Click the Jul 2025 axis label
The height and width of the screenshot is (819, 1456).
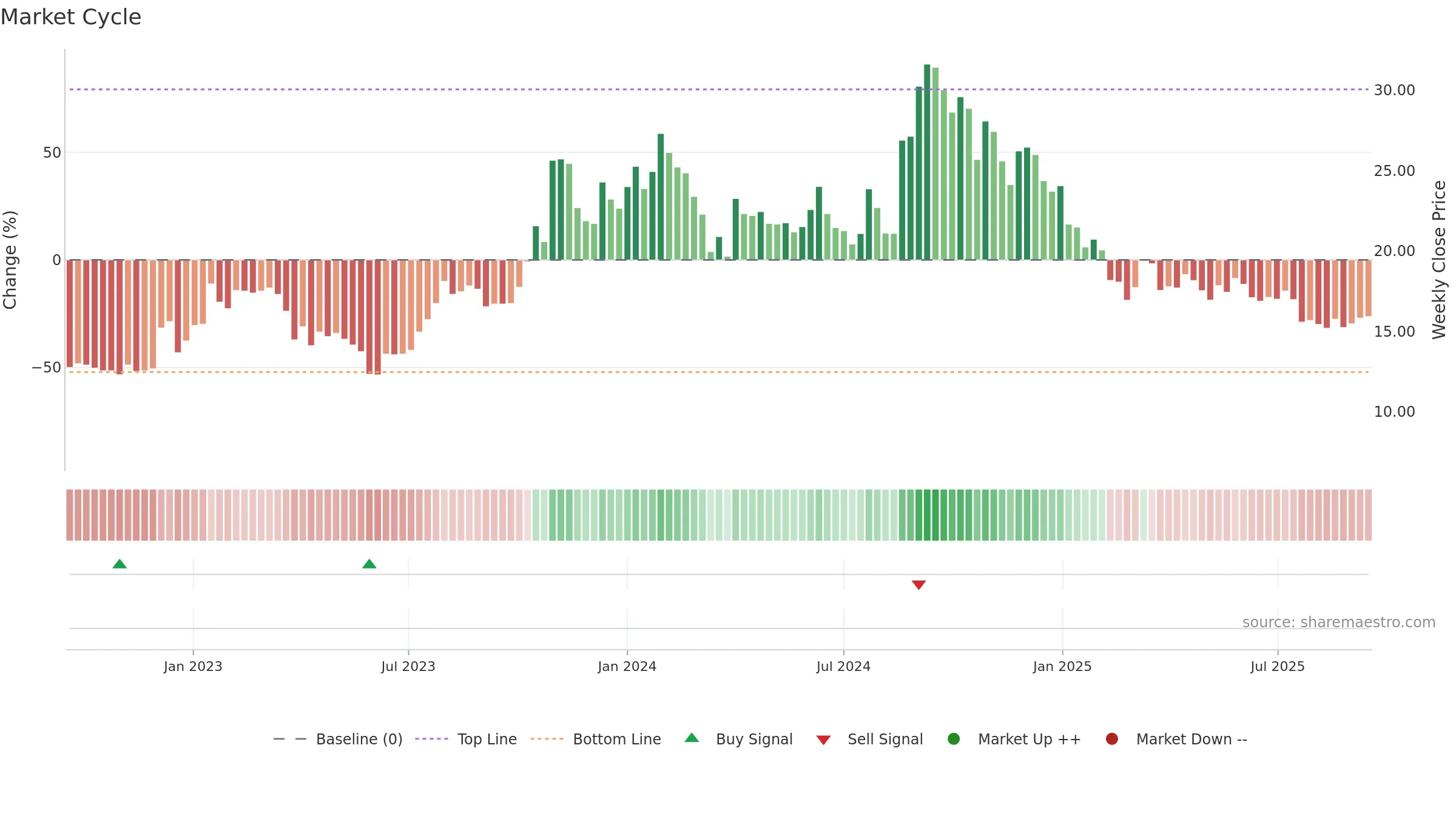click(1278, 666)
